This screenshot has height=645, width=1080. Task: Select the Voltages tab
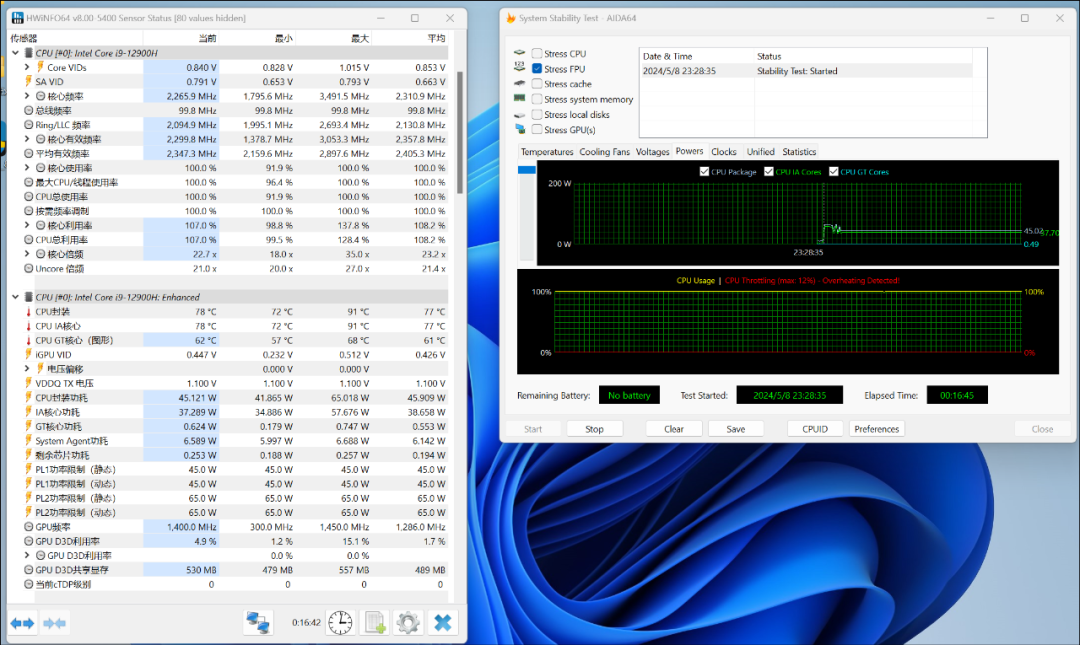point(652,152)
